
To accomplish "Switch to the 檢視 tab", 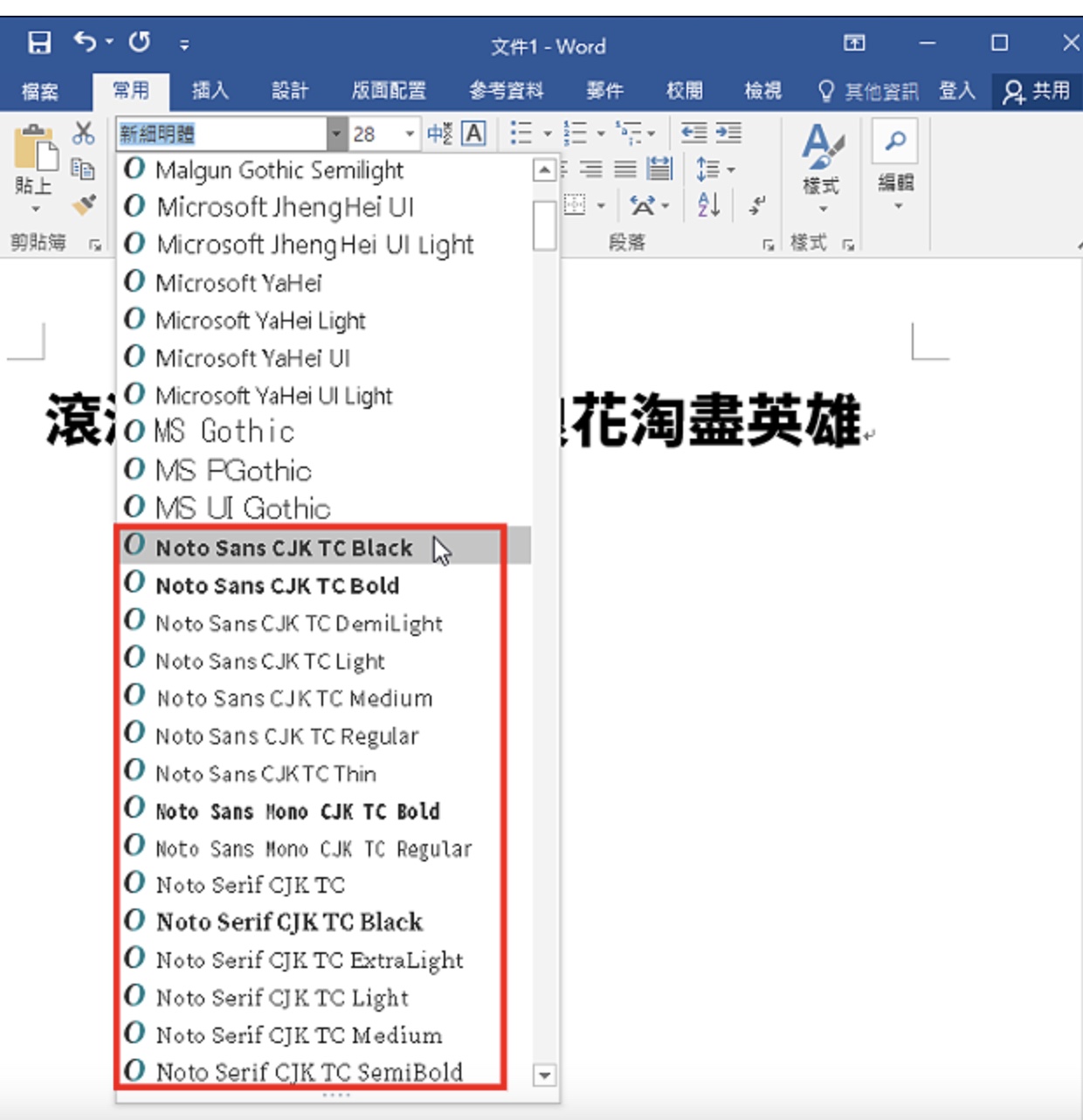I will click(x=762, y=90).
